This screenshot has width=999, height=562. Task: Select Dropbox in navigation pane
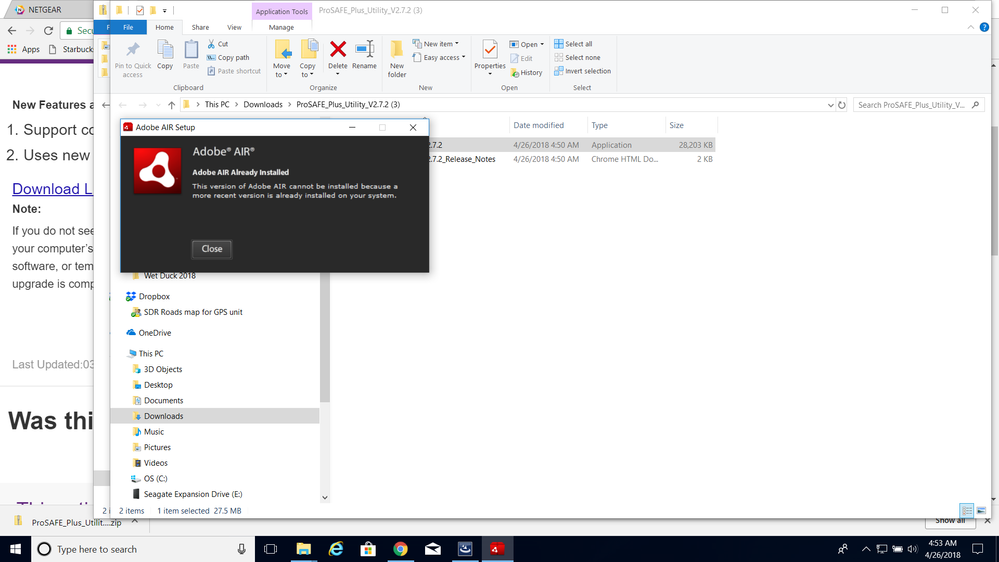[x=154, y=296]
